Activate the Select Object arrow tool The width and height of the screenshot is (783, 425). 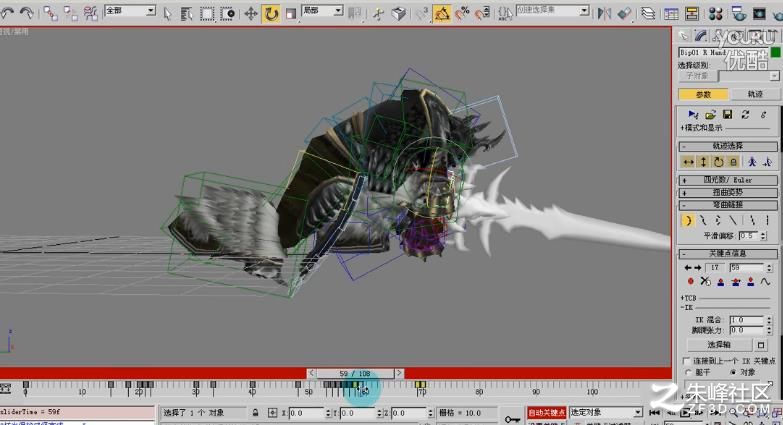(167, 14)
